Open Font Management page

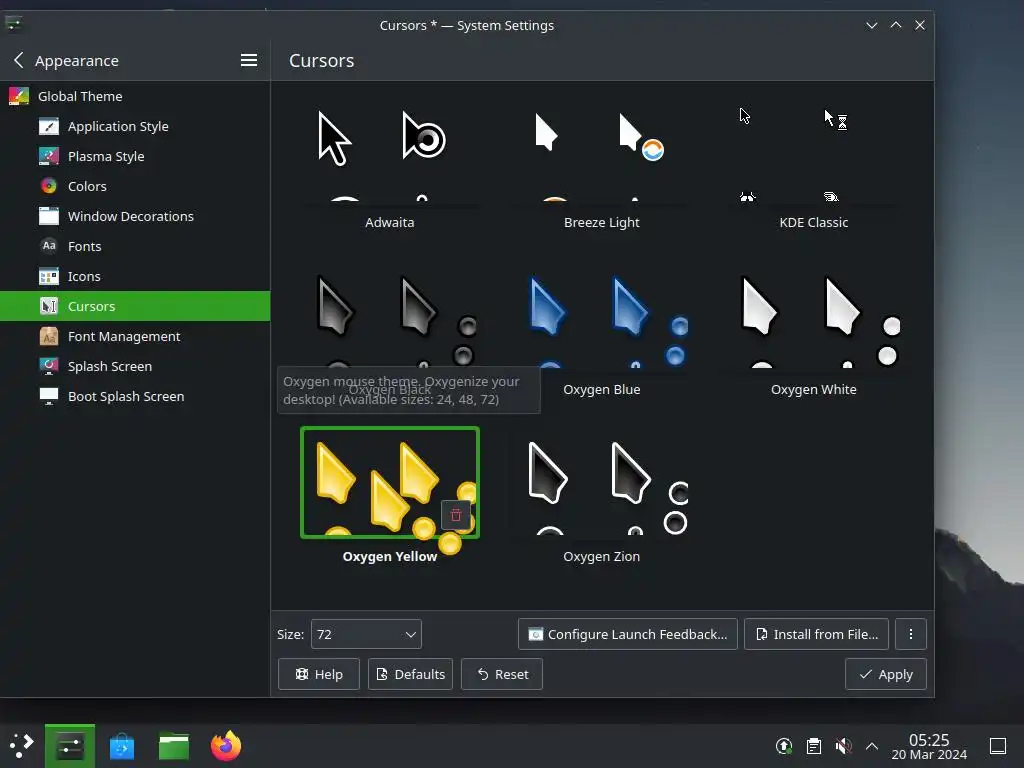135,336
